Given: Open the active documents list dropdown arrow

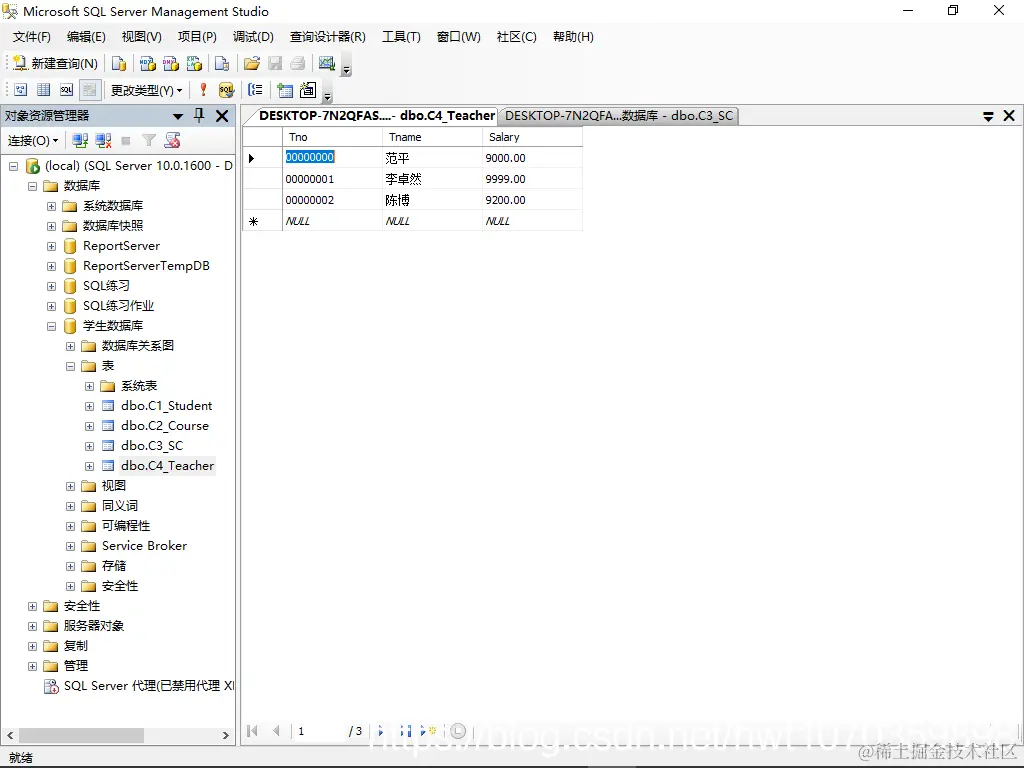Looking at the screenshot, I should [x=988, y=116].
